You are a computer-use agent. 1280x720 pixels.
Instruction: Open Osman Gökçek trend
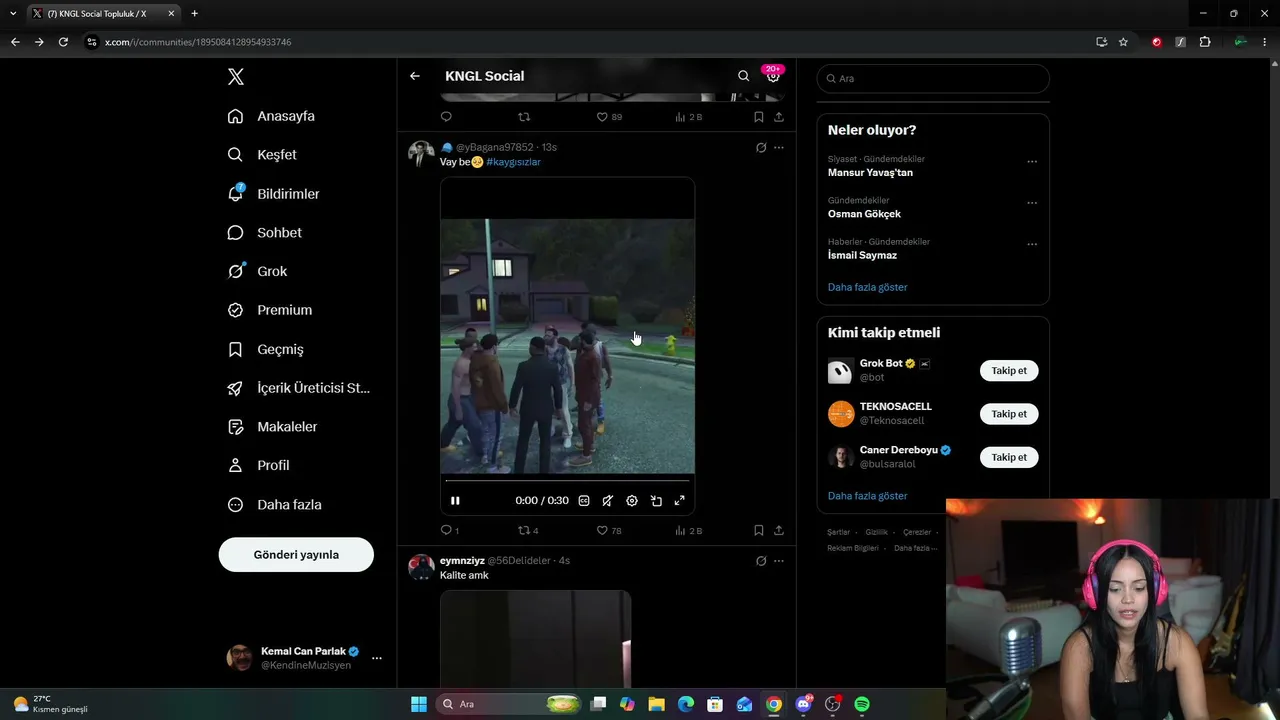click(864, 214)
